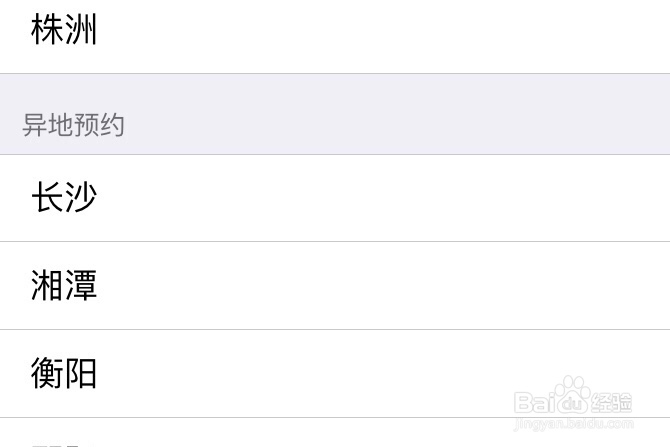Click the 异地预约 section header
Screen dimensions: 670x447
[x=73, y=125]
